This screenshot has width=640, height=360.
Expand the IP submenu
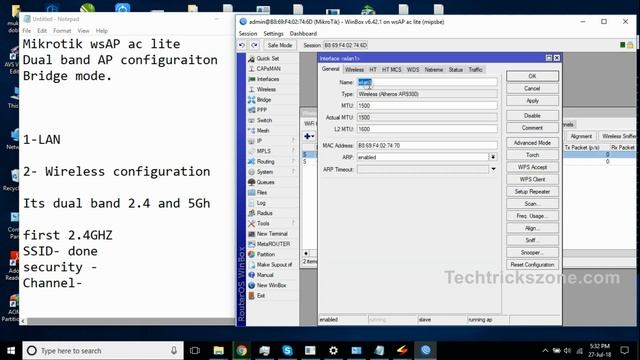click(x=271, y=141)
